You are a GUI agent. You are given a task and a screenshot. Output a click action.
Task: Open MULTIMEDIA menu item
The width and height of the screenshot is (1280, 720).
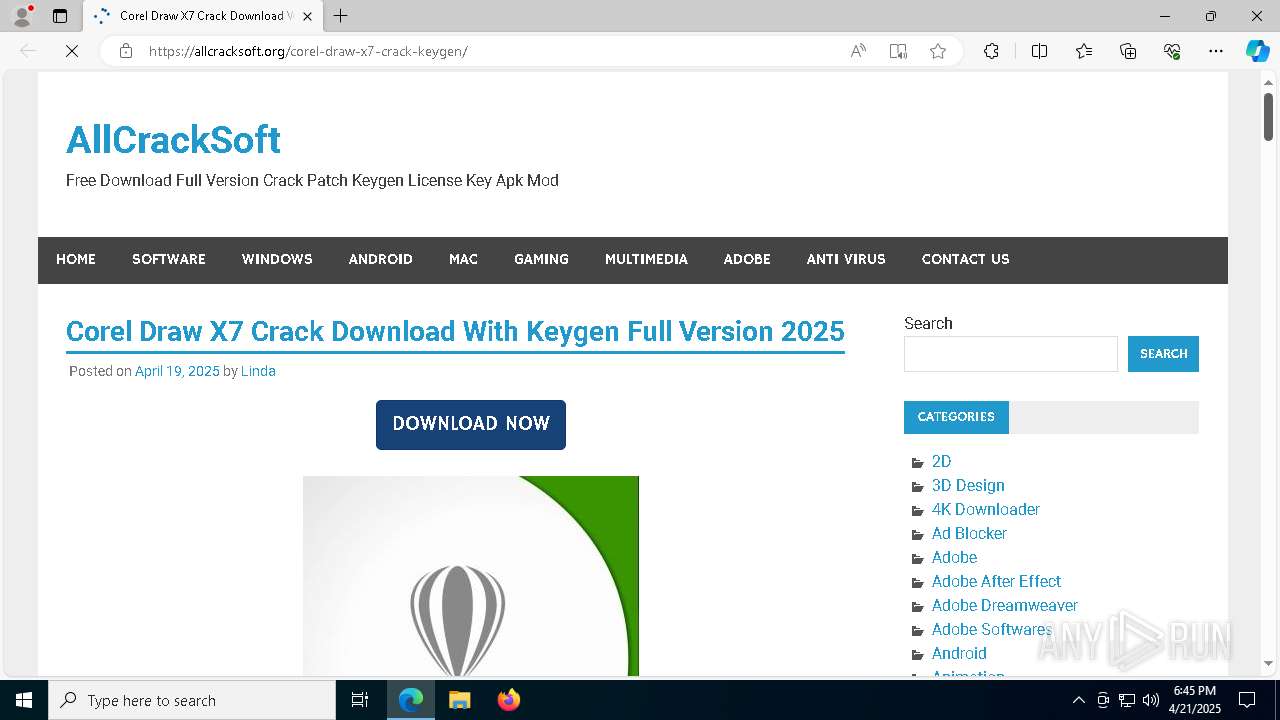pos(646,259)
